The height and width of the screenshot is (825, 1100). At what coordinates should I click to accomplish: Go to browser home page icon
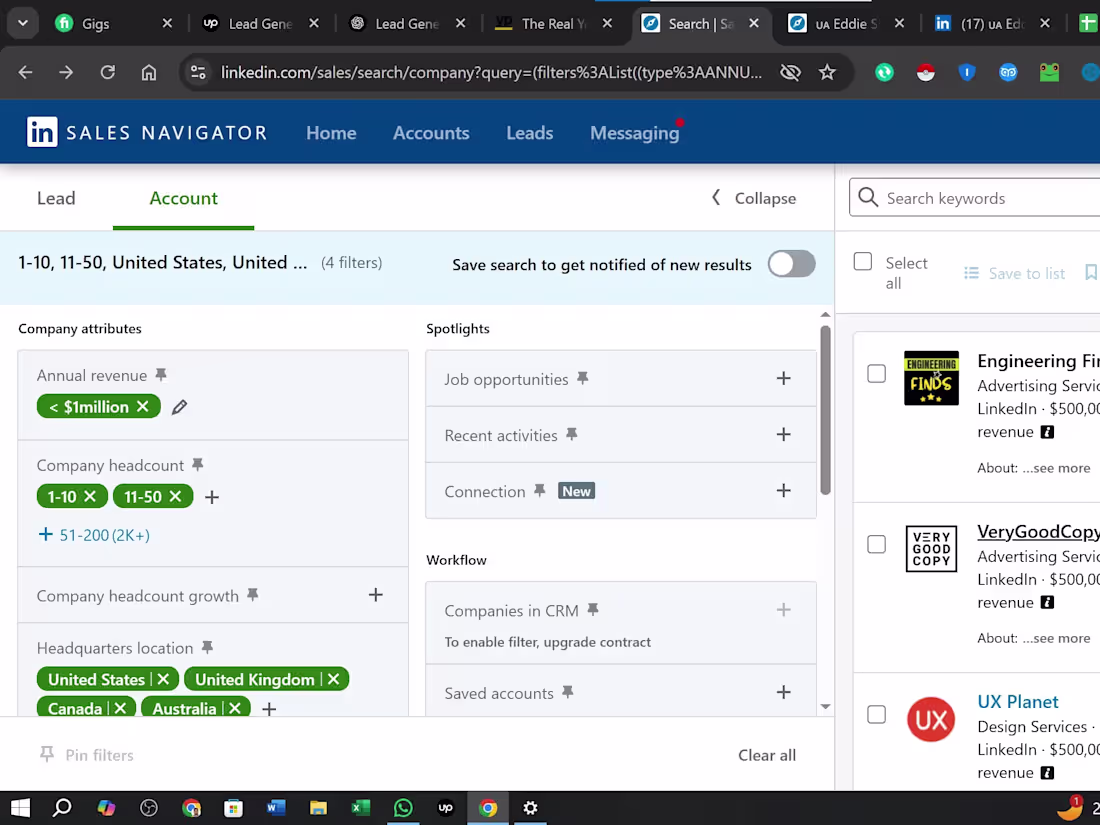(149, 72)
